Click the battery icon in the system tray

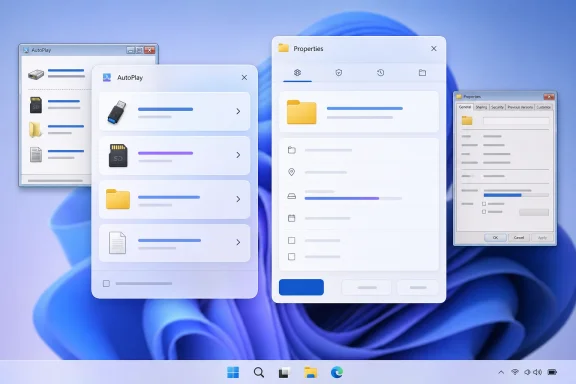(x=552, y=372)
